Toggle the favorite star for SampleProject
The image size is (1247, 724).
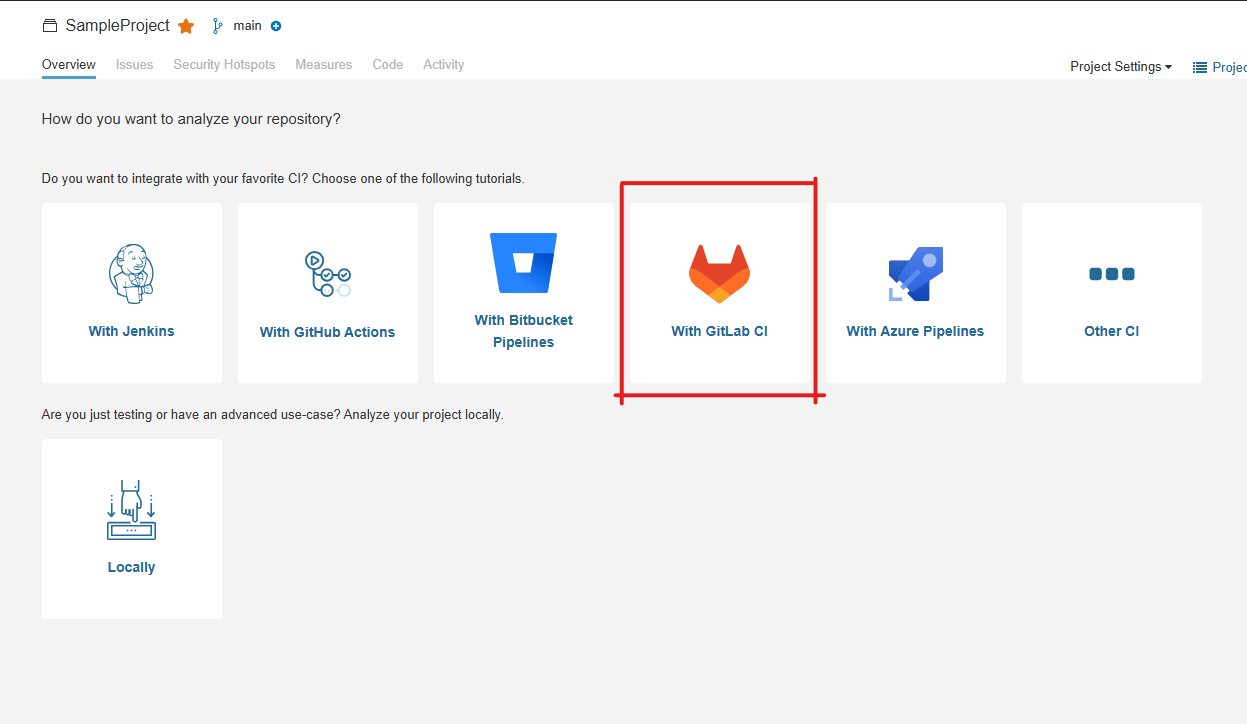click(185, 26)
